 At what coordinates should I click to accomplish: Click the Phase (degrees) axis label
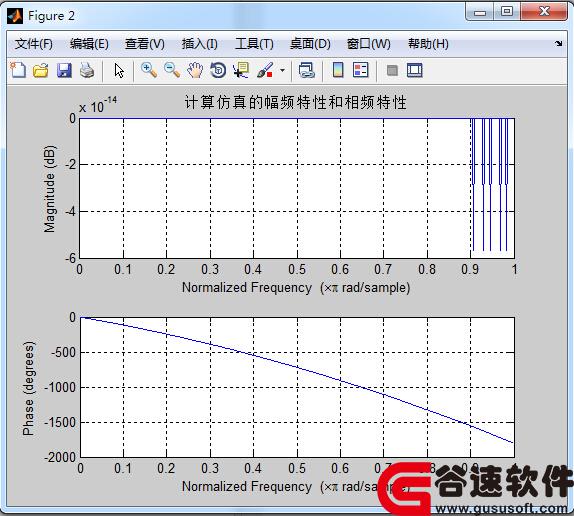[x=28, y=388]
